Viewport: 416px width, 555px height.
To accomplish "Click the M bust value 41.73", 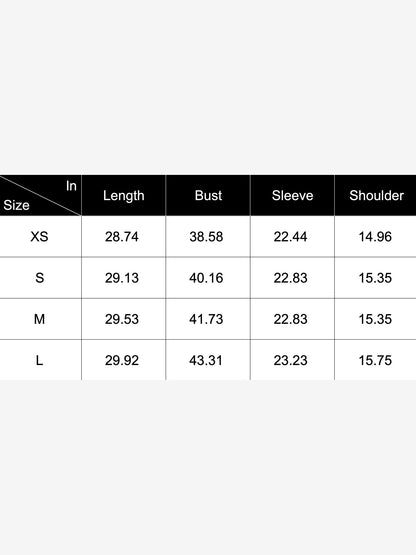I will point(206,319).
